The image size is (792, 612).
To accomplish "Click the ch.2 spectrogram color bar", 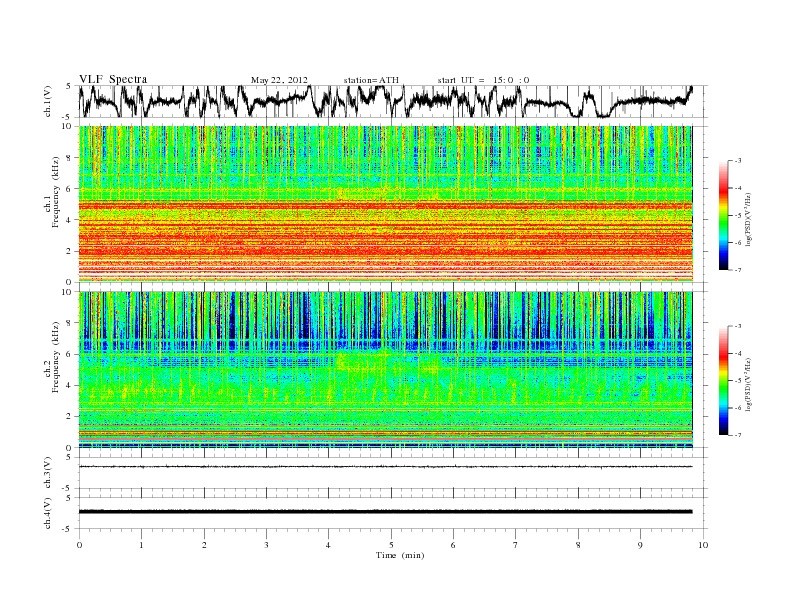I will point(723,380).
